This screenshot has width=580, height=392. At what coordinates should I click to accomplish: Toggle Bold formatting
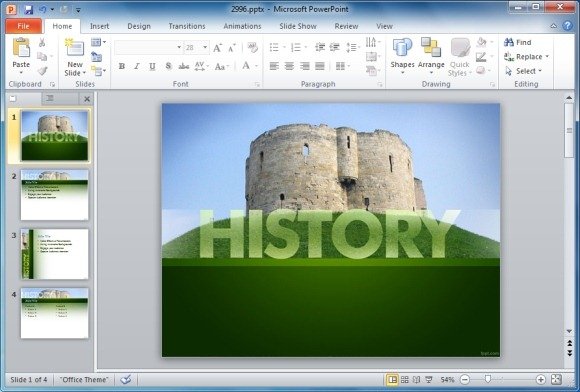pyautogui.click(x=121, y=67)
